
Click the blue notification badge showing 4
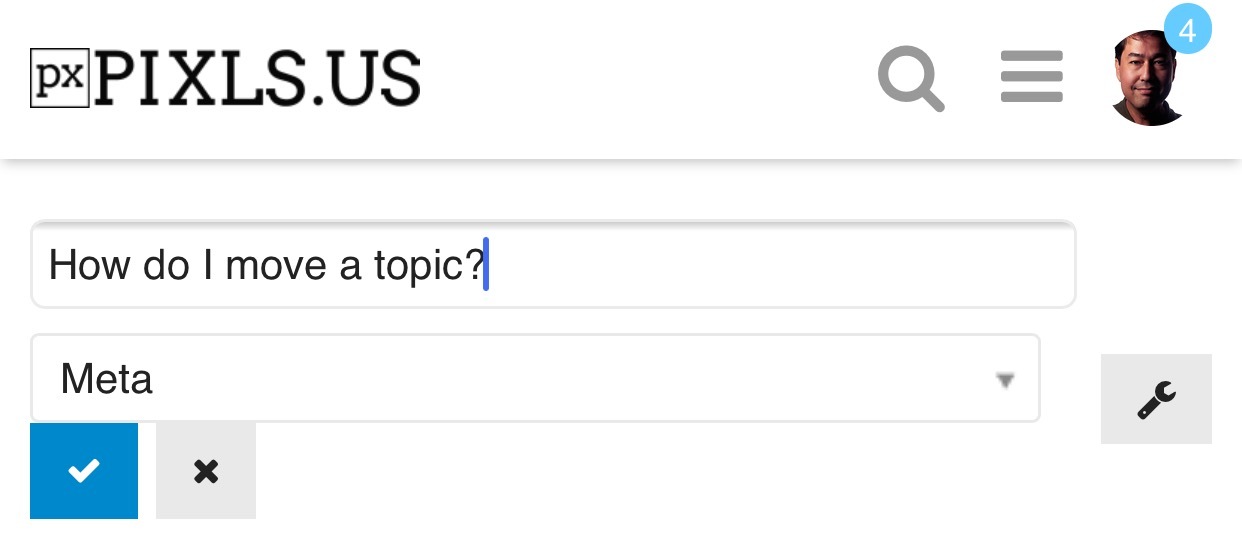click(x=1187, y=30)
